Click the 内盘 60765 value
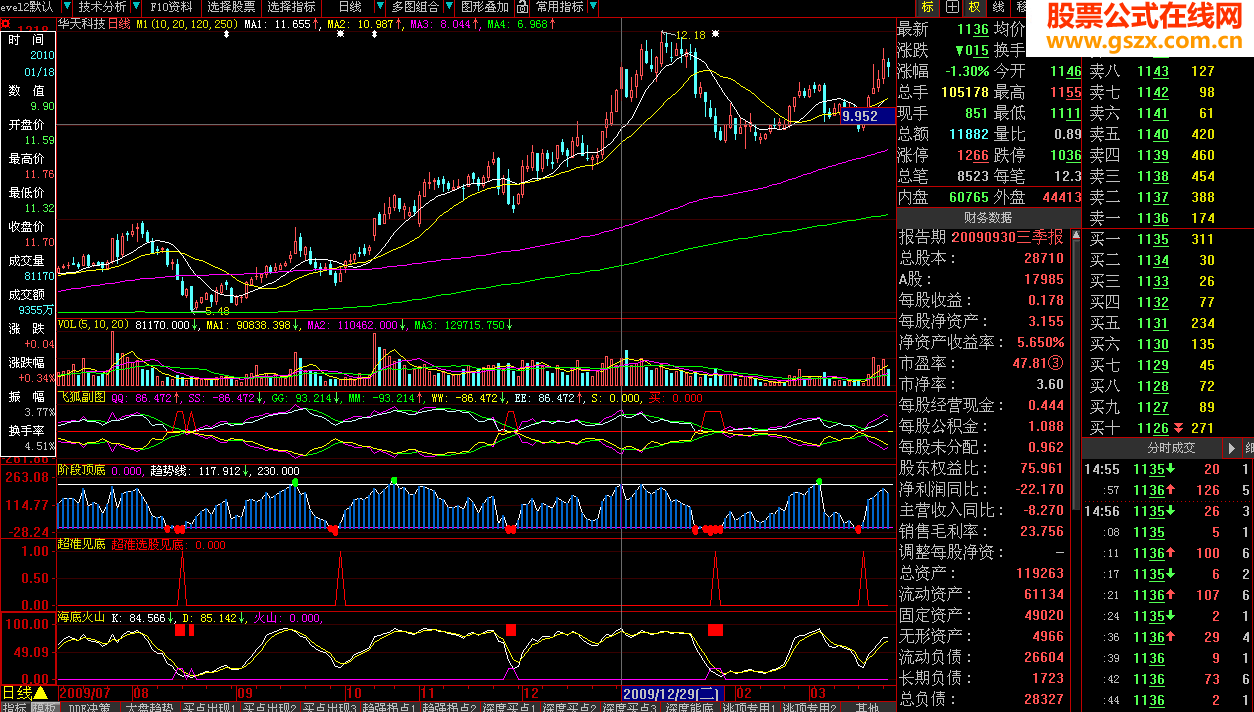Image resolution: width=1254 pixels, height=712 pixels. pyautogui.click(x=968, y=197)
